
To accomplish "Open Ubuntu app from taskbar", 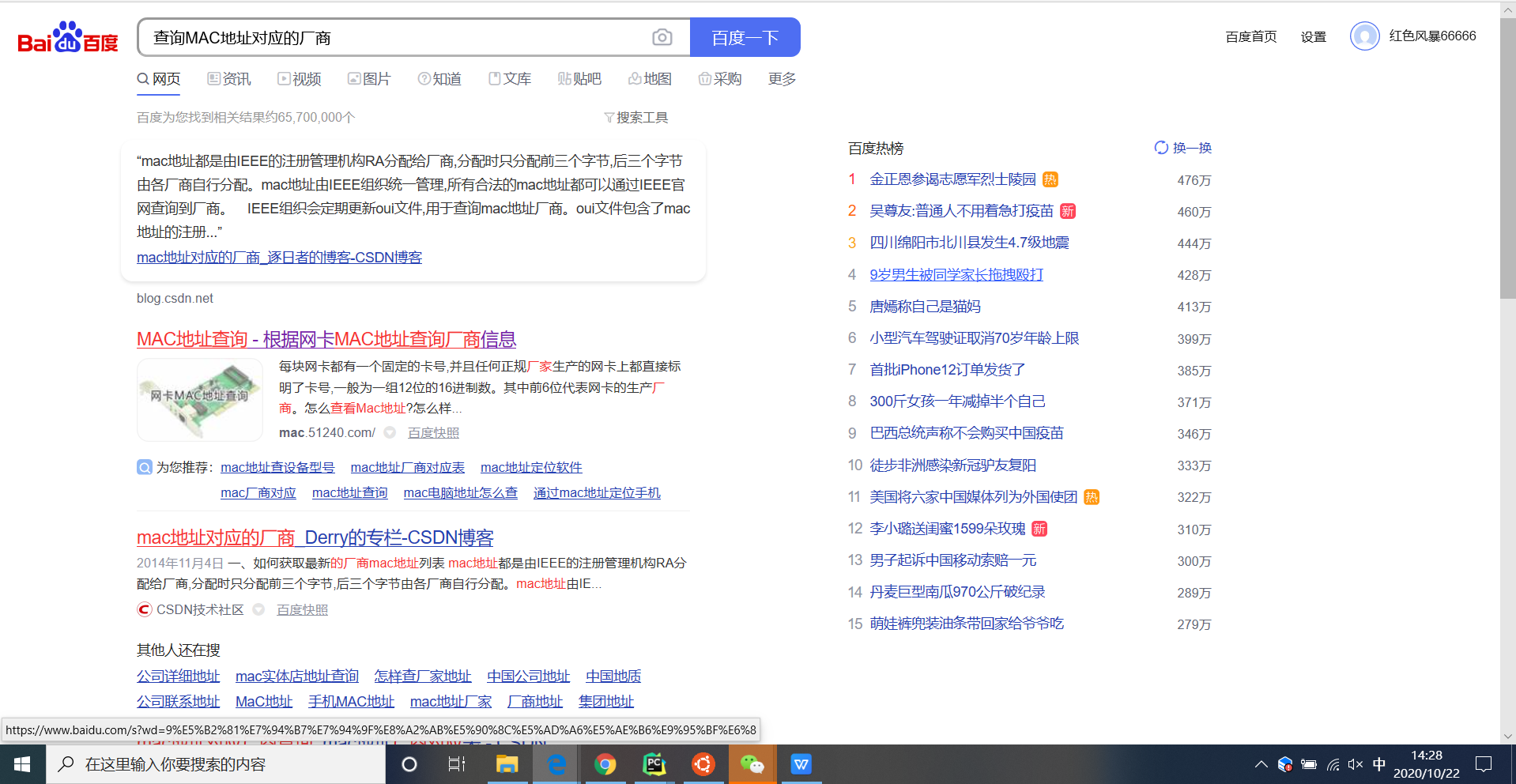I will coord(703,764).
